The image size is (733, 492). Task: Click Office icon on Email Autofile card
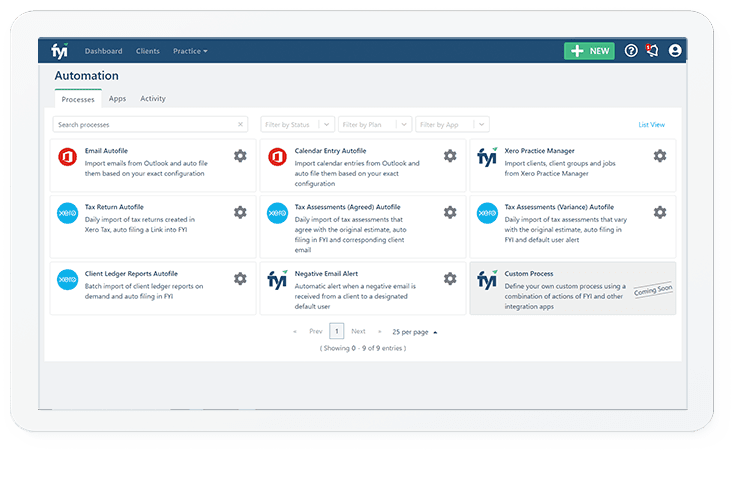coord(67,157)
